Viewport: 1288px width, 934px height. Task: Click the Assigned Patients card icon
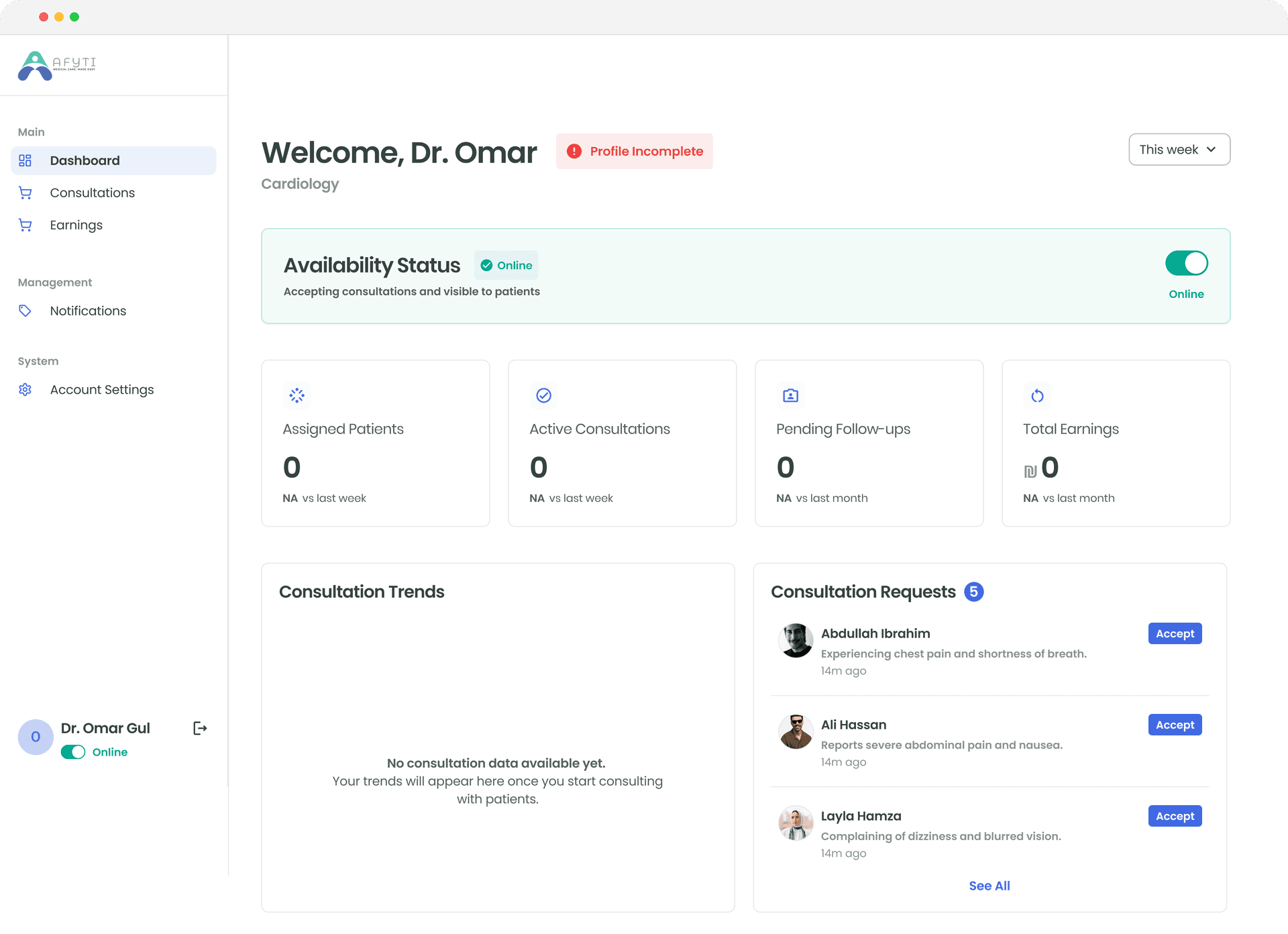click(297, 395)
